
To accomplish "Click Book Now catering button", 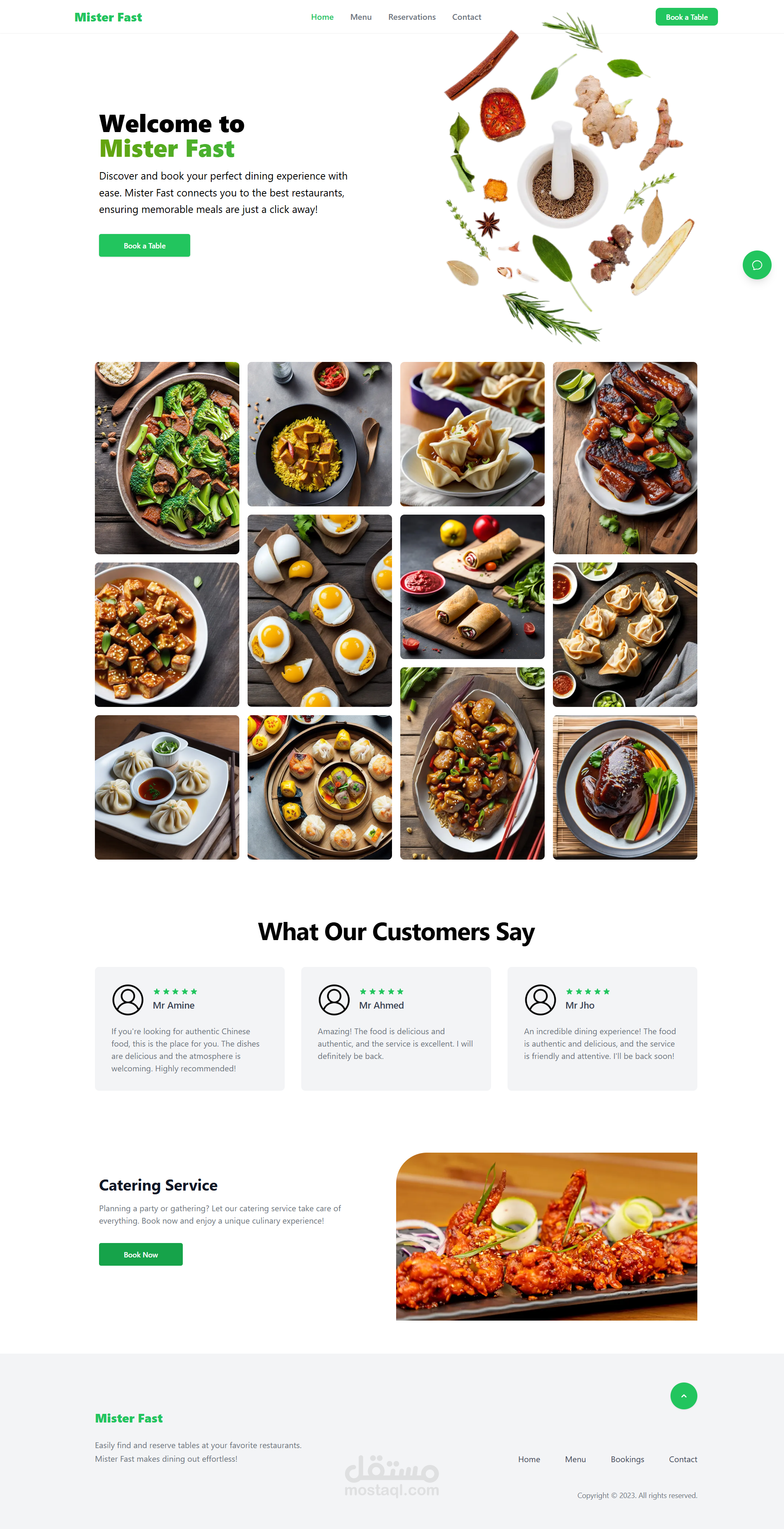I will click(x=141, y=1254).
